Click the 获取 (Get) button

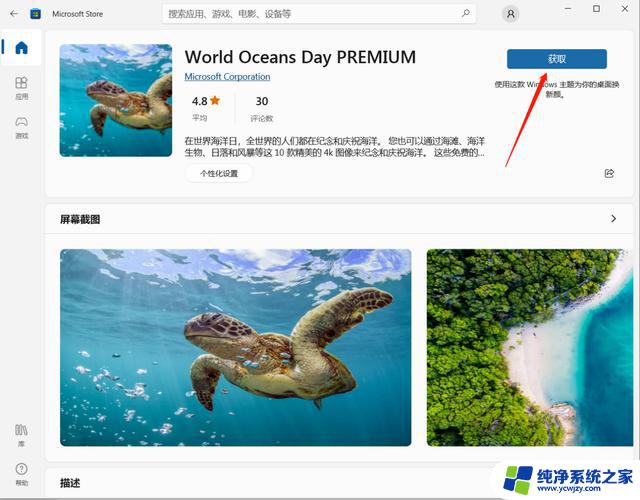[557, 59]
